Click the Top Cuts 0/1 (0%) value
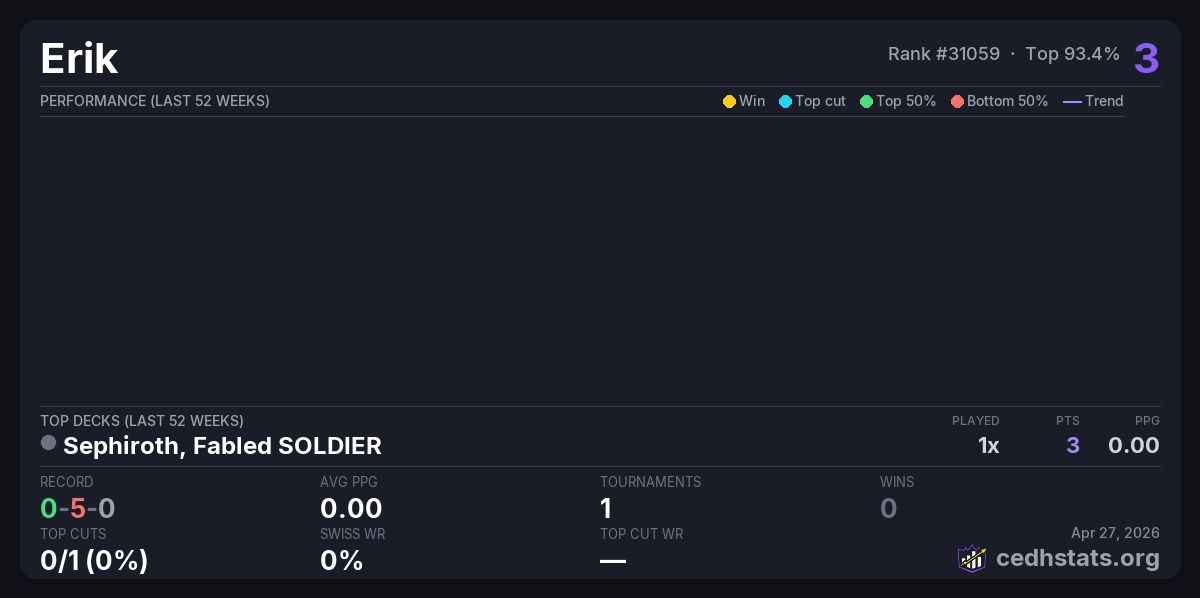The height and width of the screenshot is (598, 1200). tap(94, 560)
